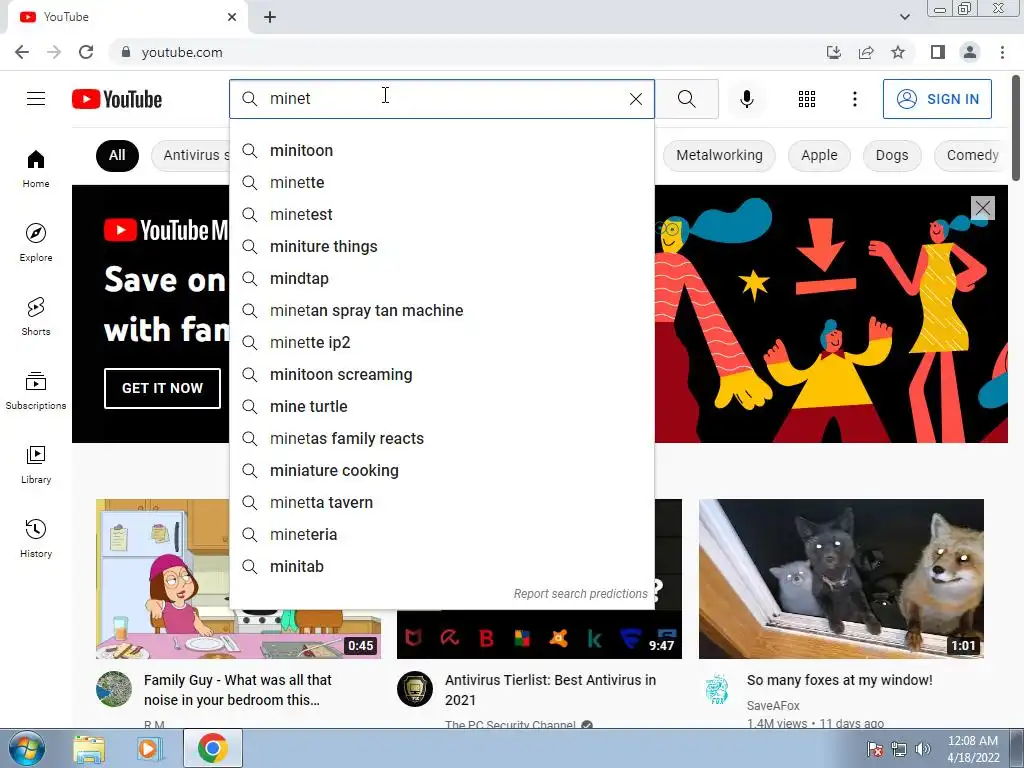Open Chrome three-dot menu
Screen dimensions: 1024x768
click(1002, 52)
